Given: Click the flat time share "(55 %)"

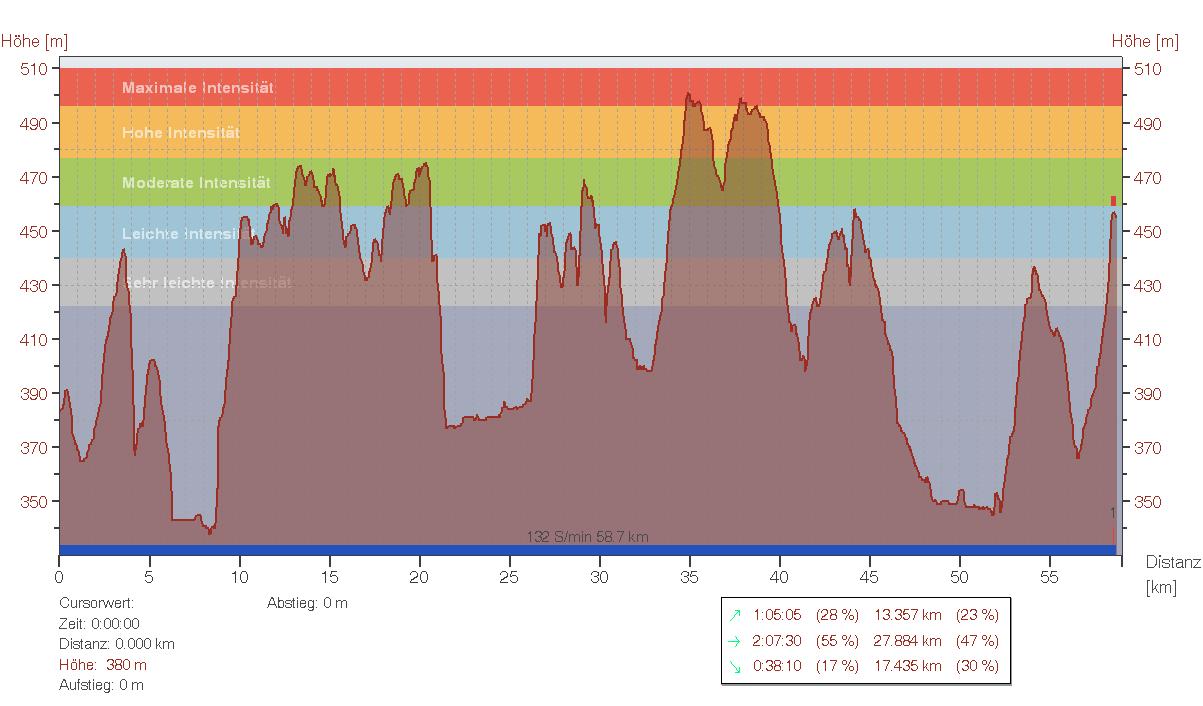Looking at the screenshot, I should pos(837,641).
